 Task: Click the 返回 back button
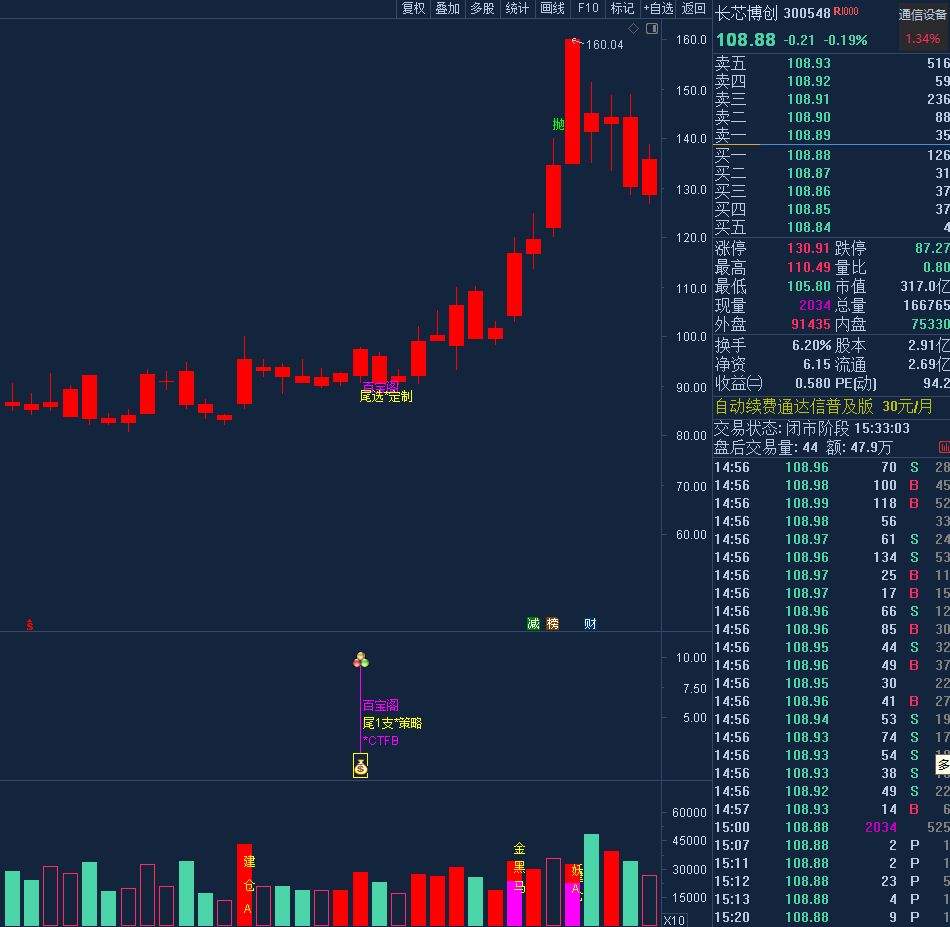693,9
